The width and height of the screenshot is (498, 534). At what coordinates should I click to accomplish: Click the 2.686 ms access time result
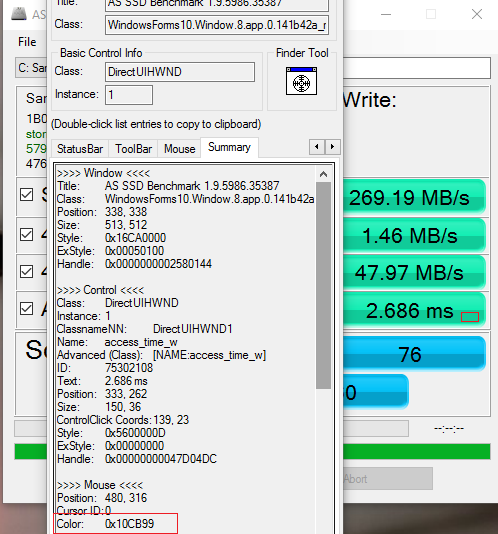click(x=414, y=310)
